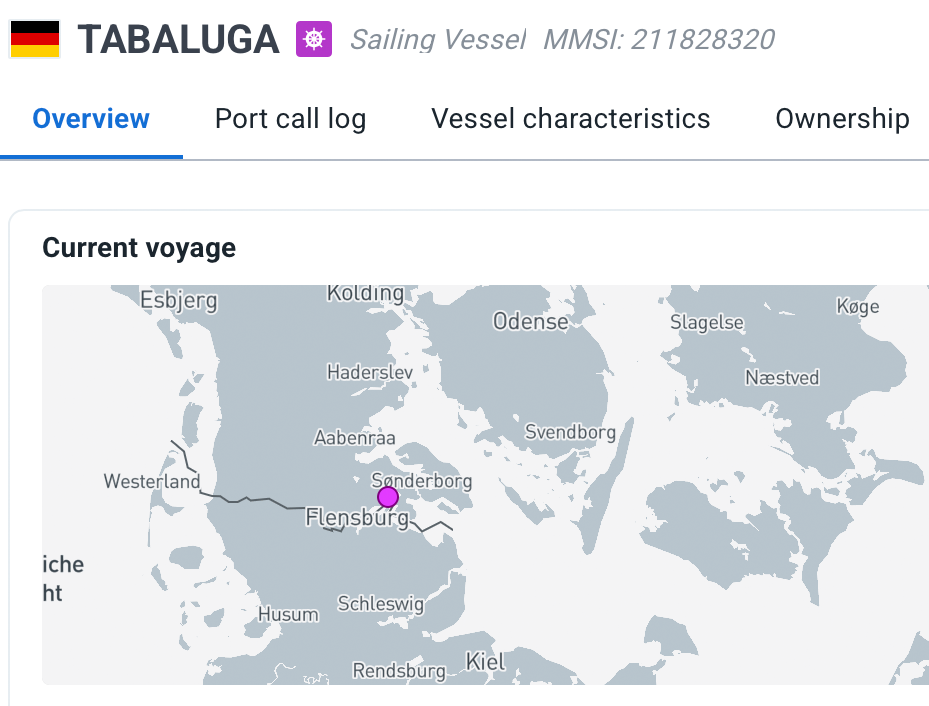Open the Vessel characteristics tab

(x=570, y=119)
